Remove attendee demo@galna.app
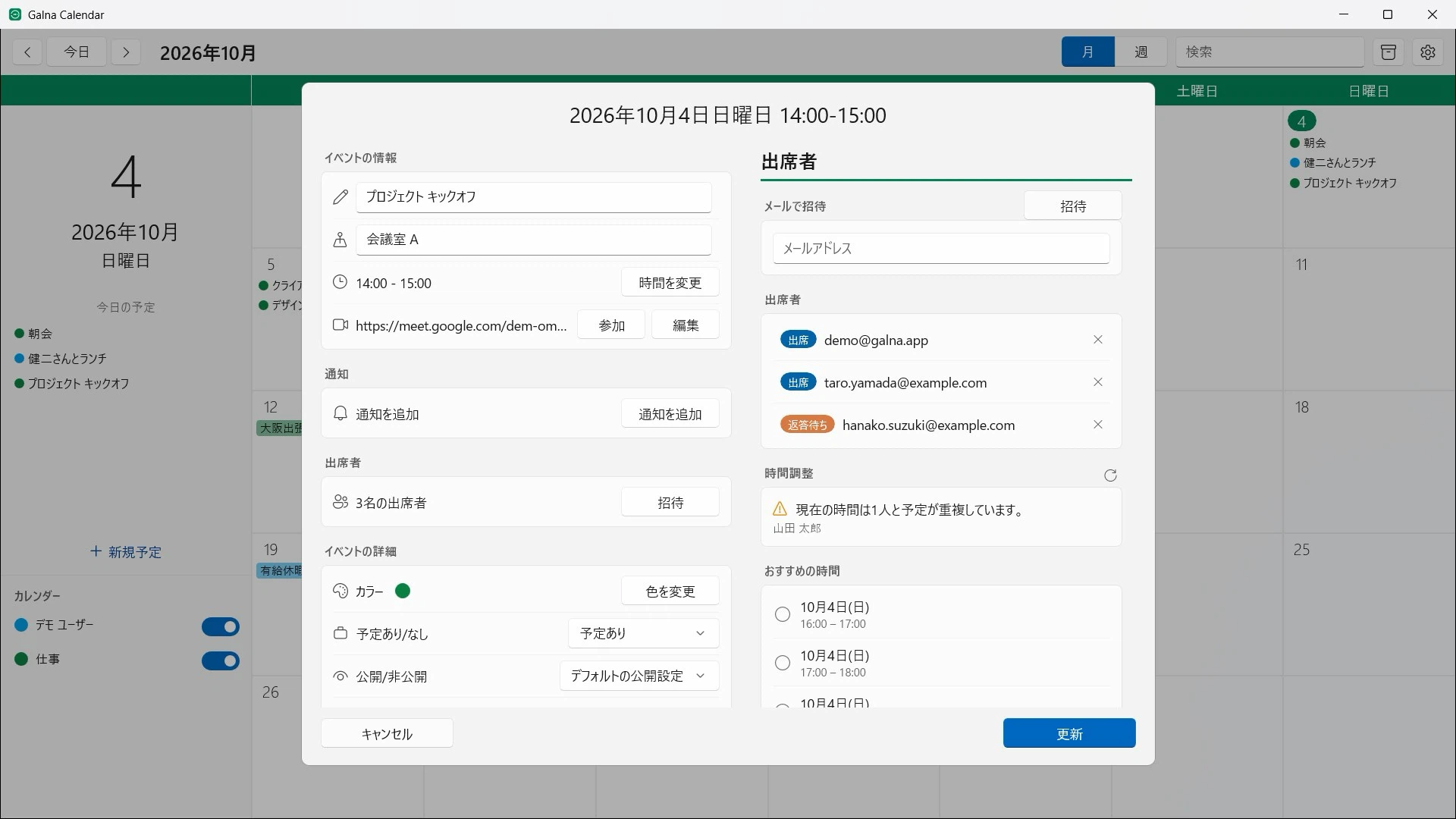The width and height of the screenshot is (1456, 819). [1098, 340]
